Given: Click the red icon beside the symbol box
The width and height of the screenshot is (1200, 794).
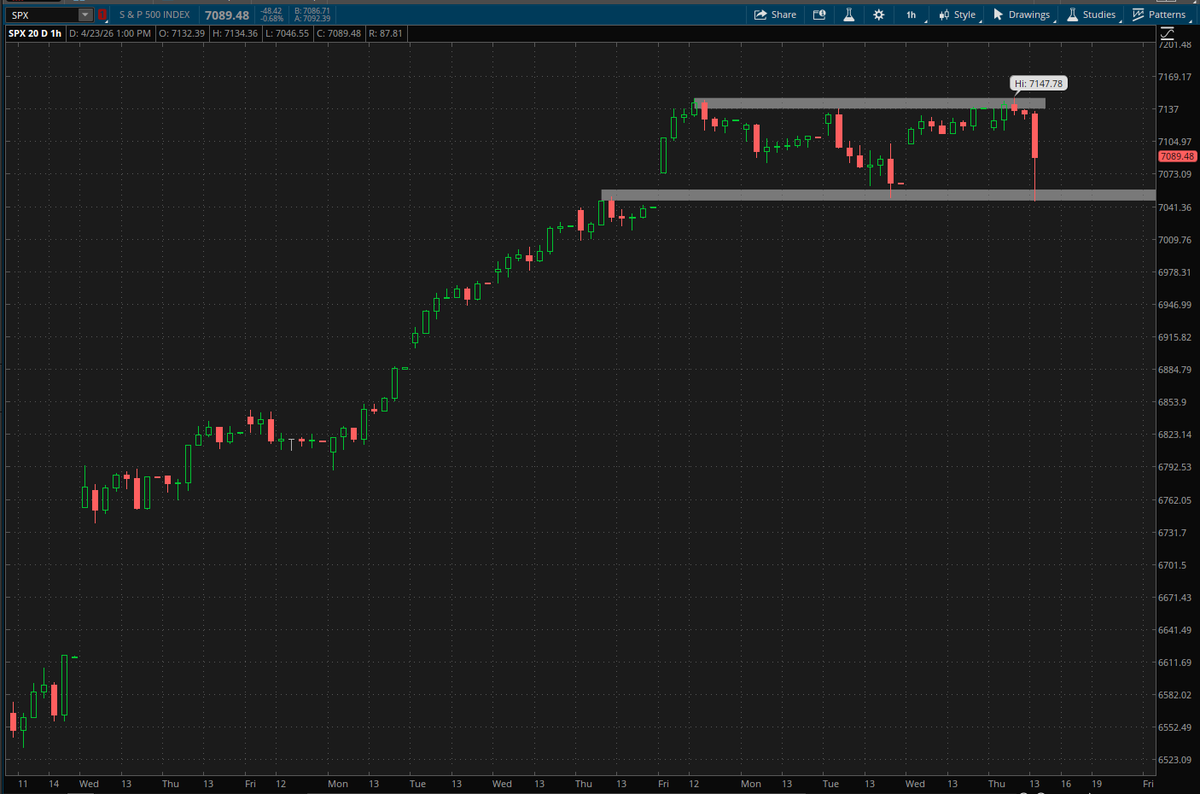Looking at the screenshot, I should tap(102, 15).
